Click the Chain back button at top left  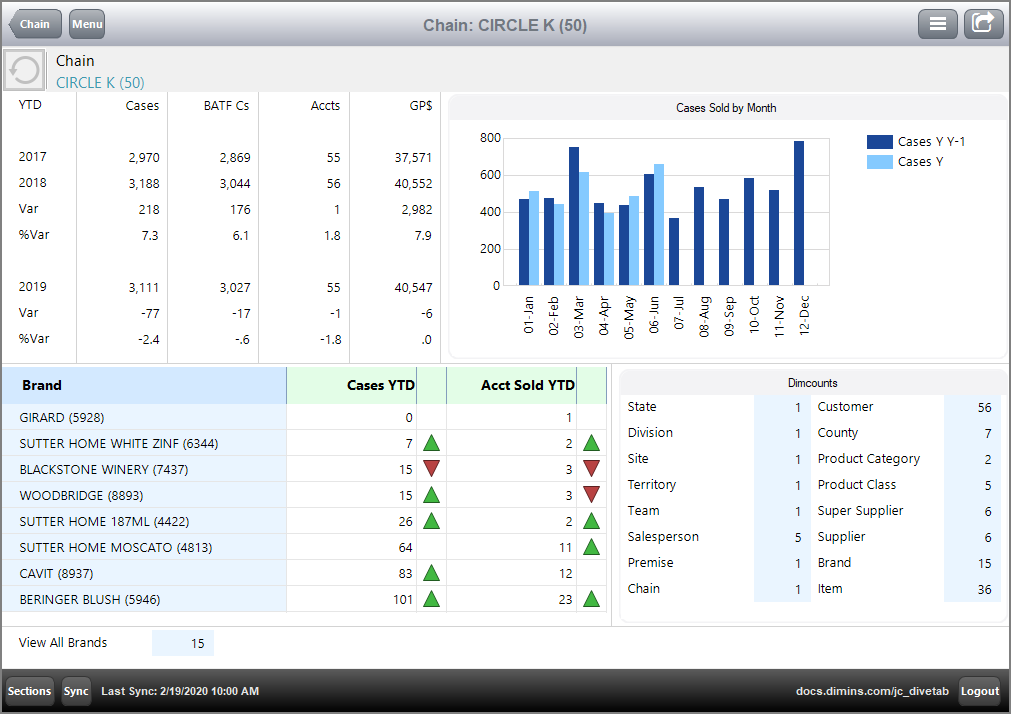(x=34, y=24)
